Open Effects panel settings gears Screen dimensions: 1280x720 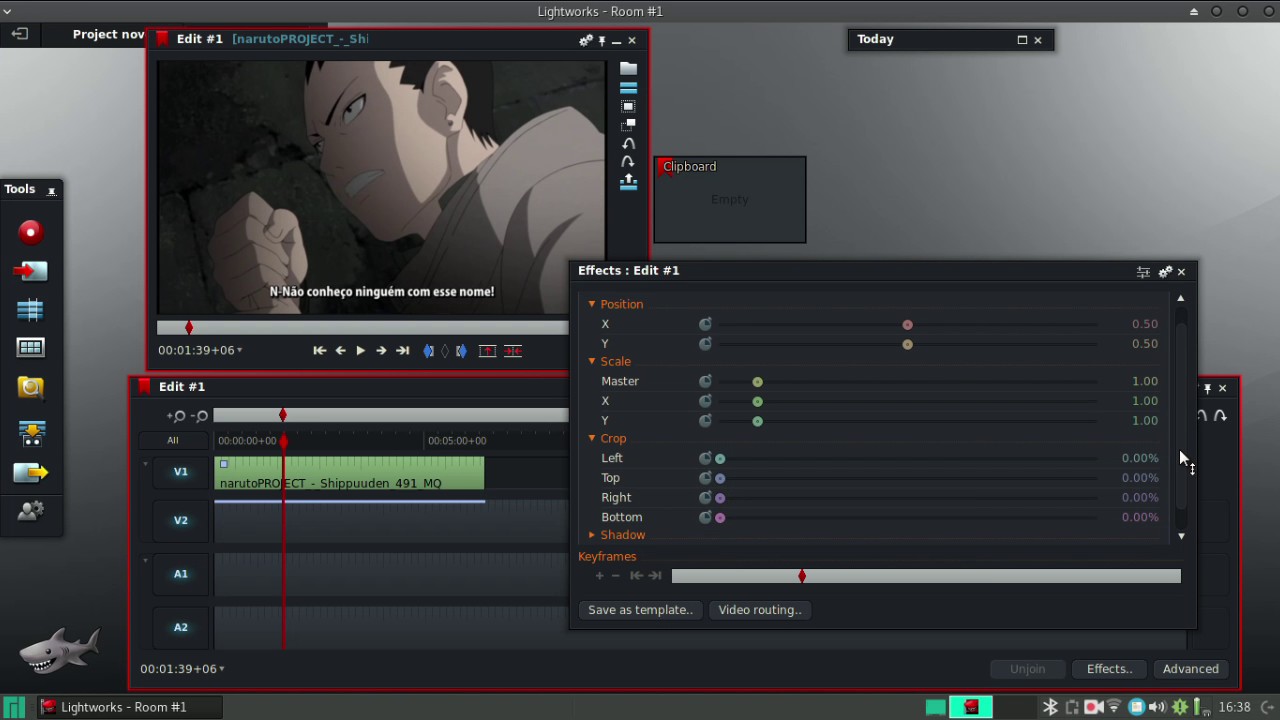click(1165, 272)
